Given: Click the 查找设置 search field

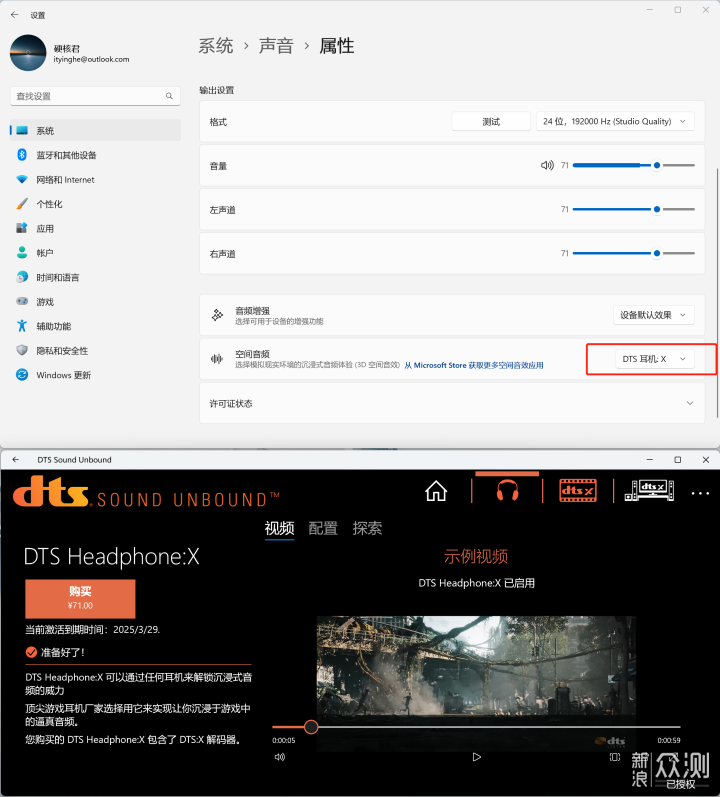Looking at the screenshot, I should click(x=95, y=96).
